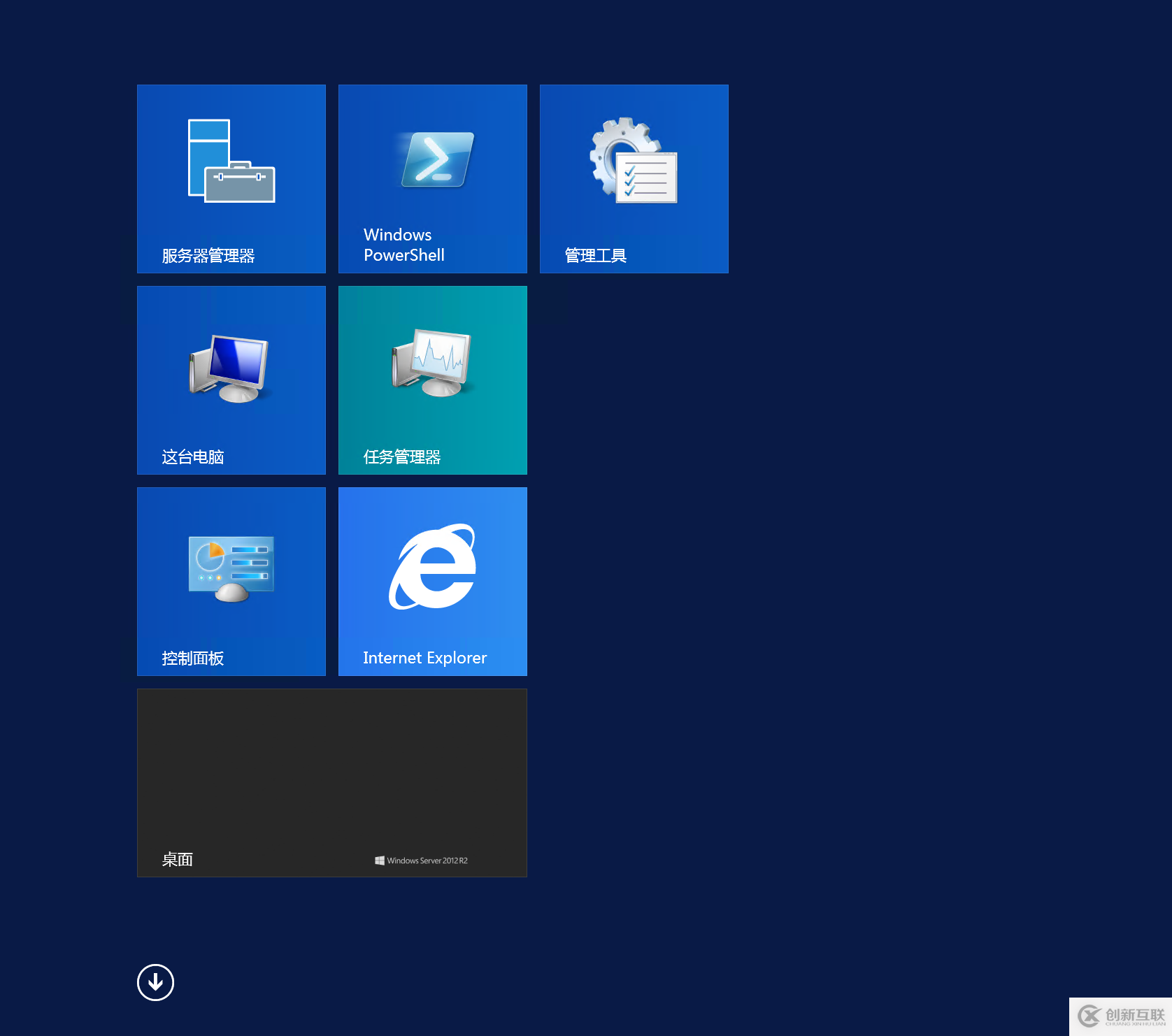Image resolution: width=1172 pixels, height=1036 pixels.
Task: Show all apps with the down arrow
Action: click(x=155, y=982)
